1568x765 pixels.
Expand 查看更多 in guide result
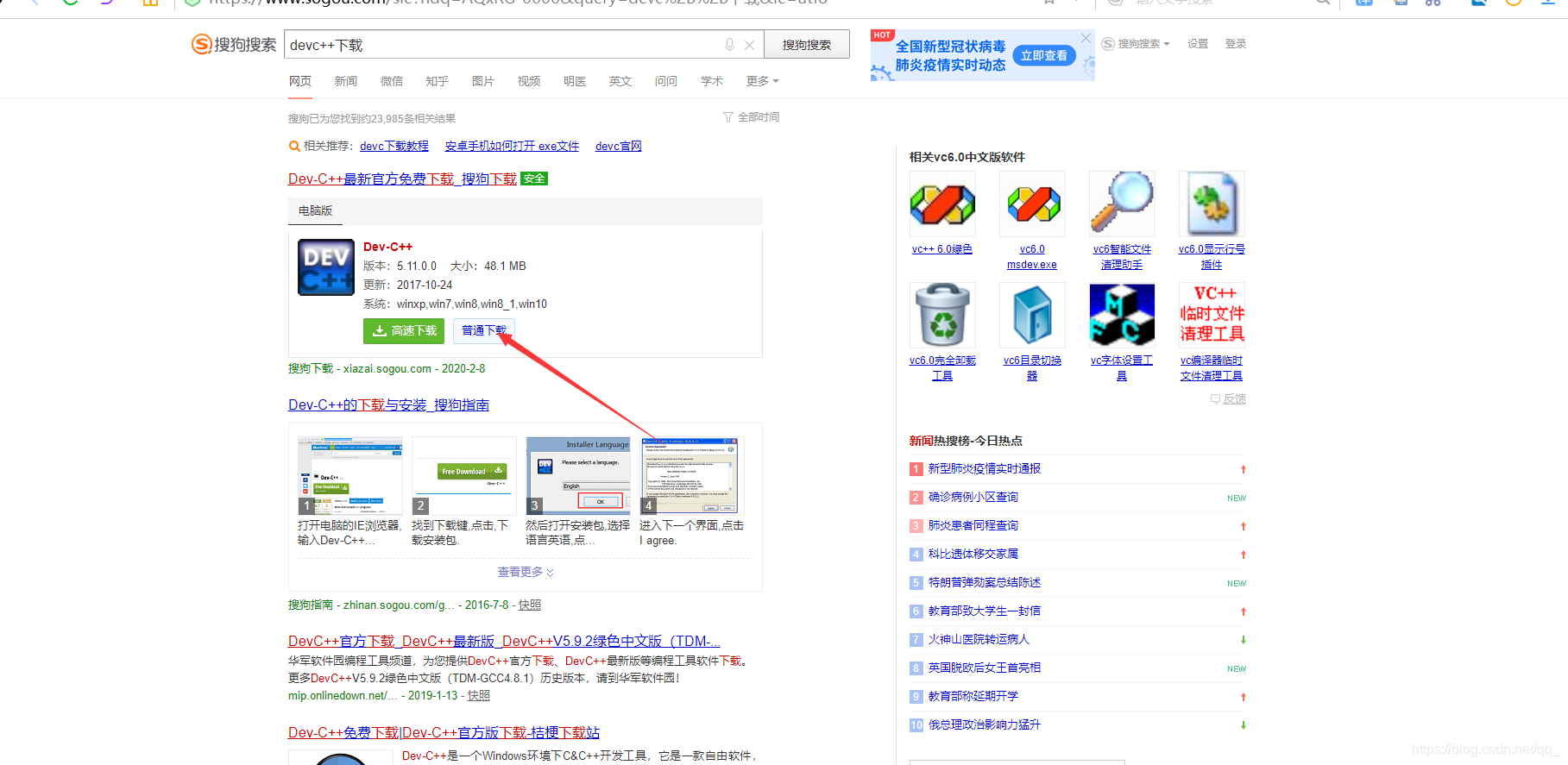click(x=526, y=572)
